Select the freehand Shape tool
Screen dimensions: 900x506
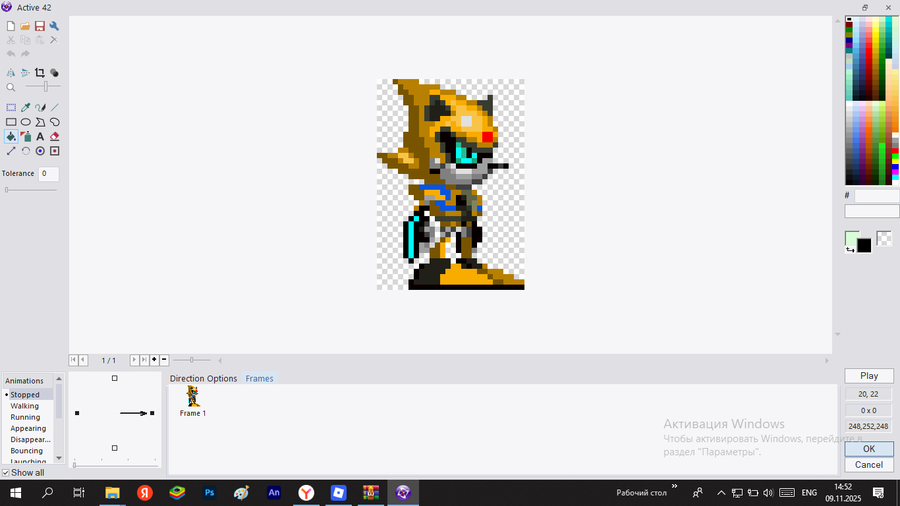[55, 122]
